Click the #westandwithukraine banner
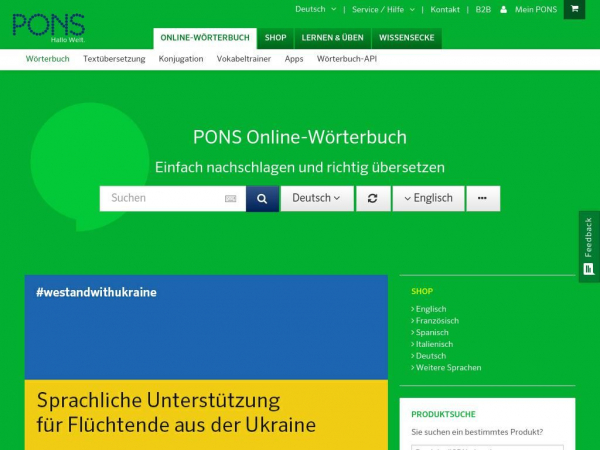This screenshot has width=600, height=450. [x=206, y=327]
